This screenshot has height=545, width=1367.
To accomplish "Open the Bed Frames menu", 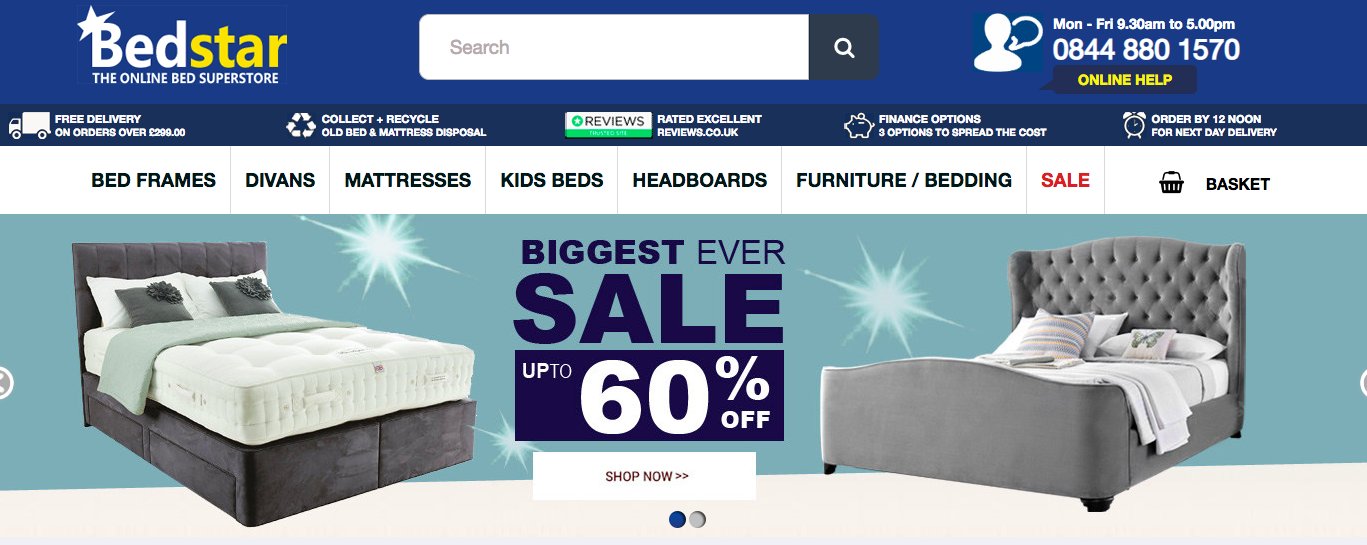I will point(153,180).
